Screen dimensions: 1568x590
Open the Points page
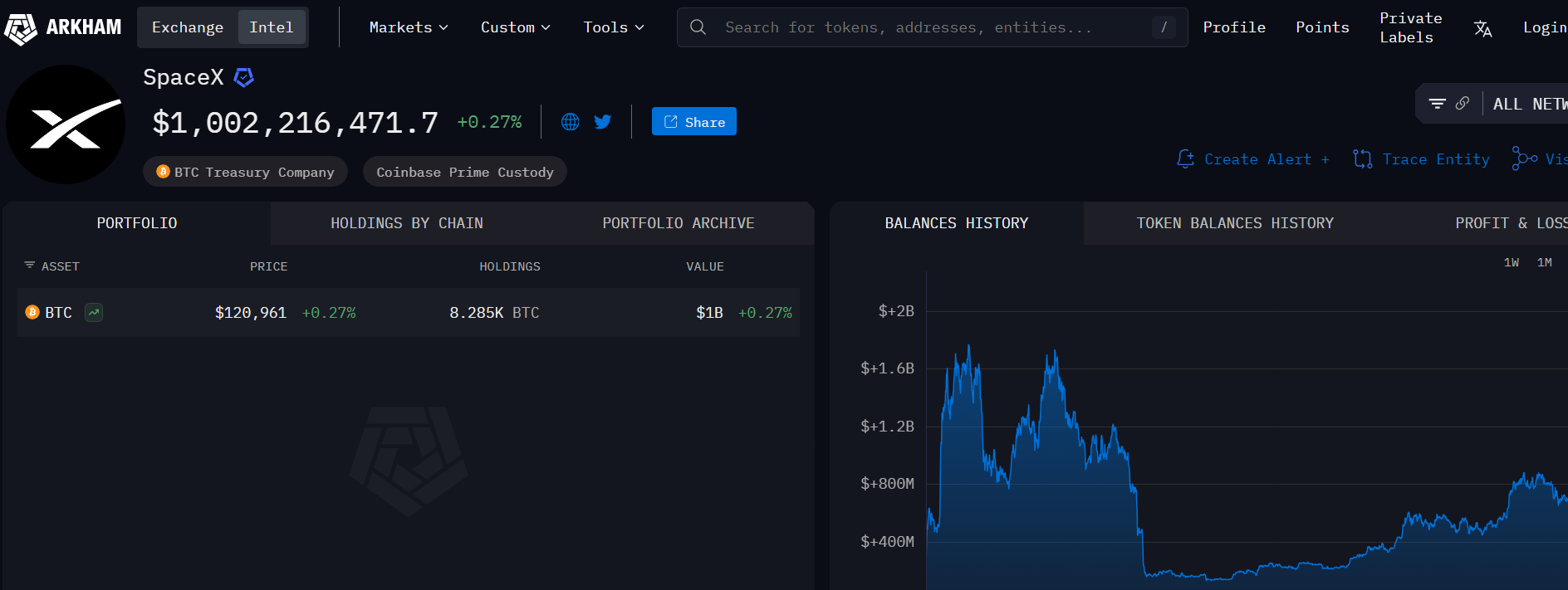pos(1322,27)
